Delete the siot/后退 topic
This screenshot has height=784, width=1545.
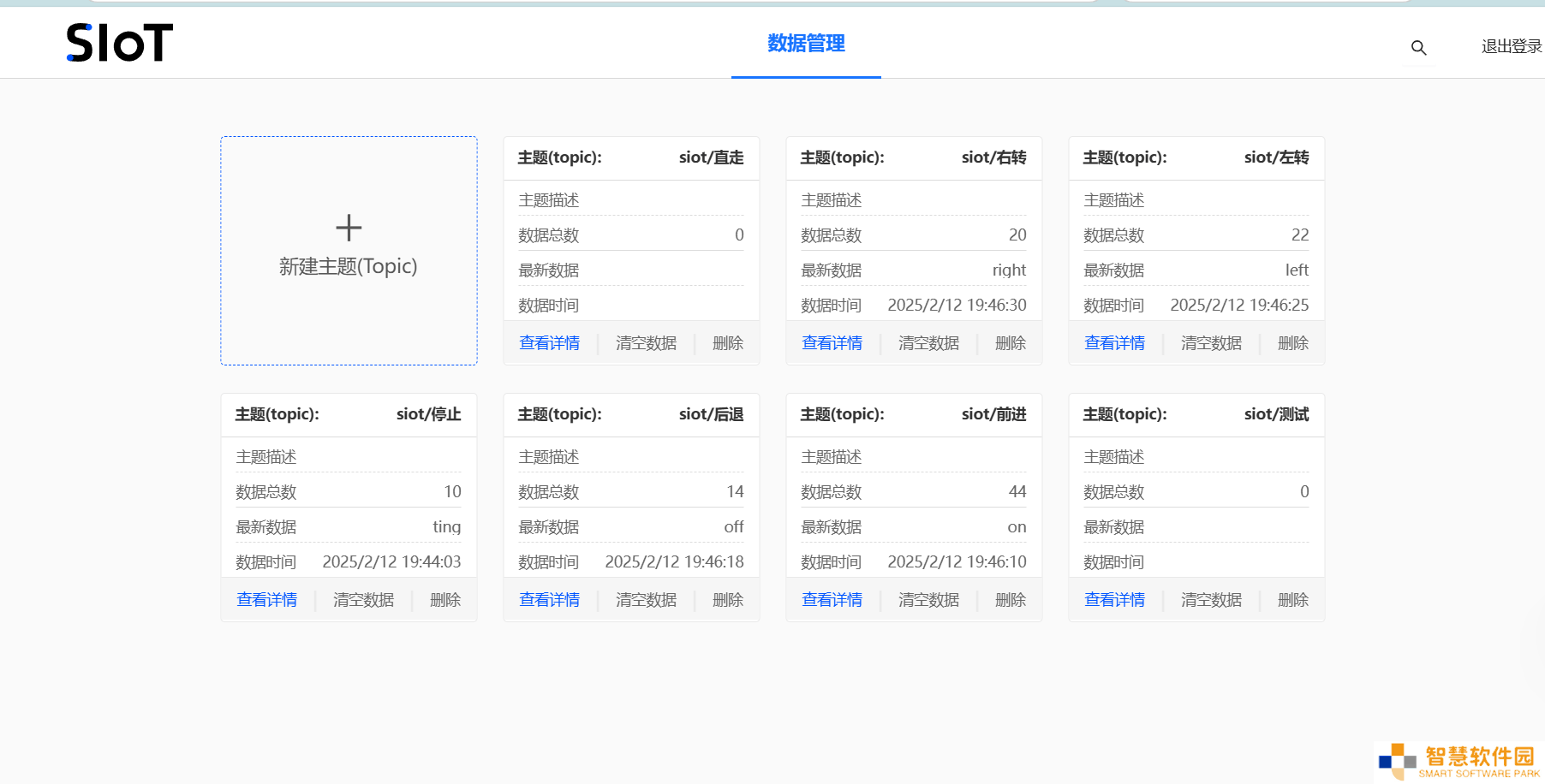pos(728,600)
